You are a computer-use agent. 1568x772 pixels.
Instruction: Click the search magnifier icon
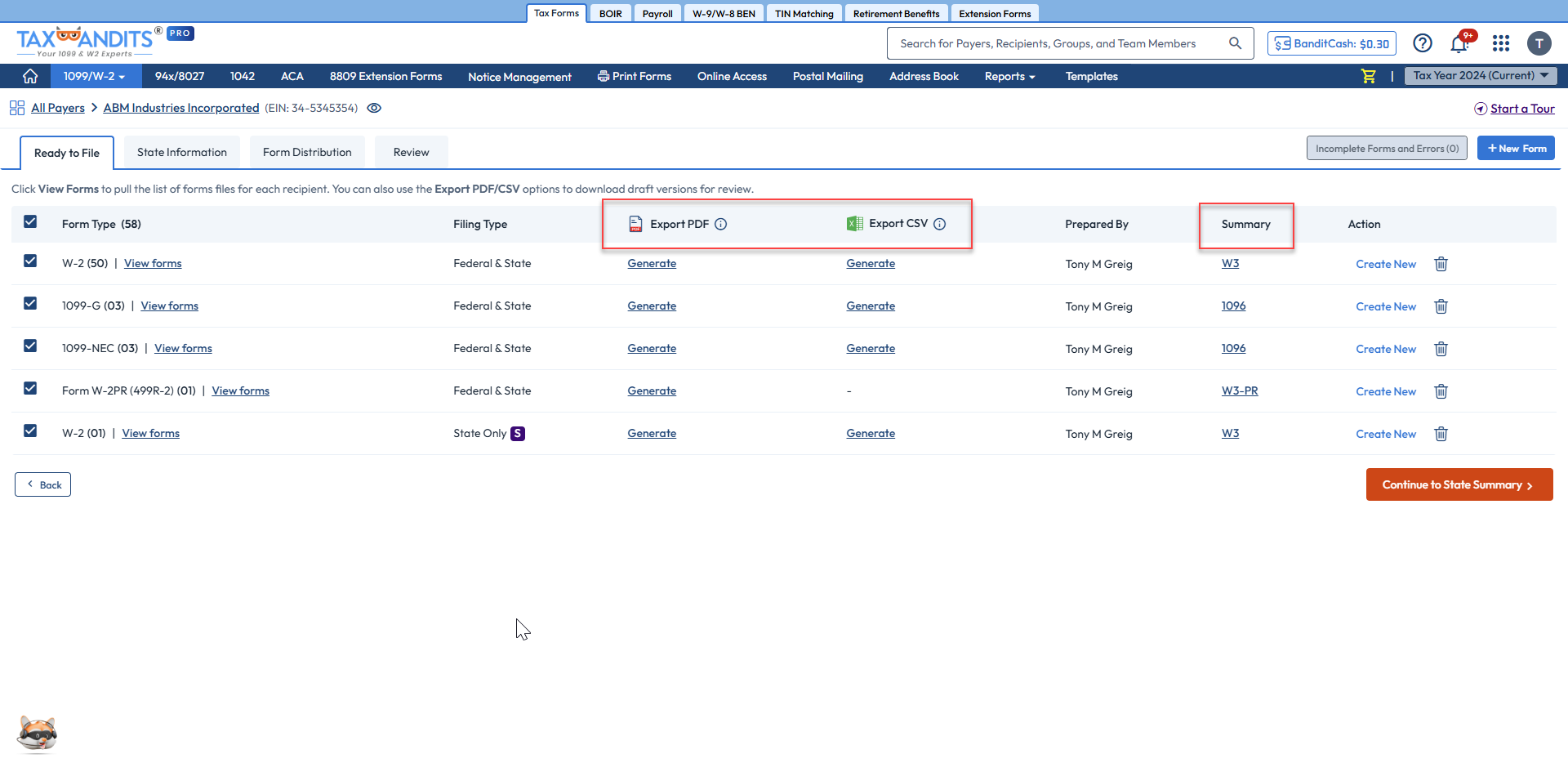click(1235, 43)
